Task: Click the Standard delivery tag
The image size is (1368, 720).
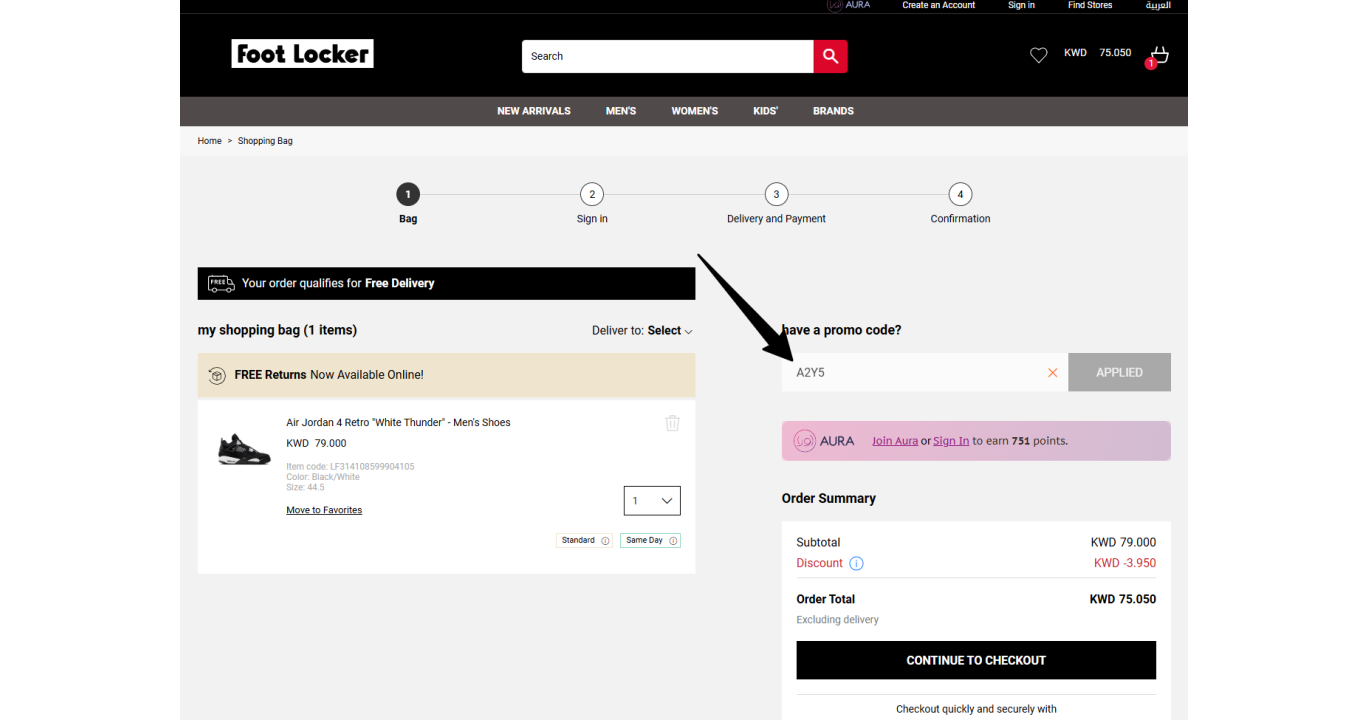Action: pyautogui.click(x=584, y=541)
